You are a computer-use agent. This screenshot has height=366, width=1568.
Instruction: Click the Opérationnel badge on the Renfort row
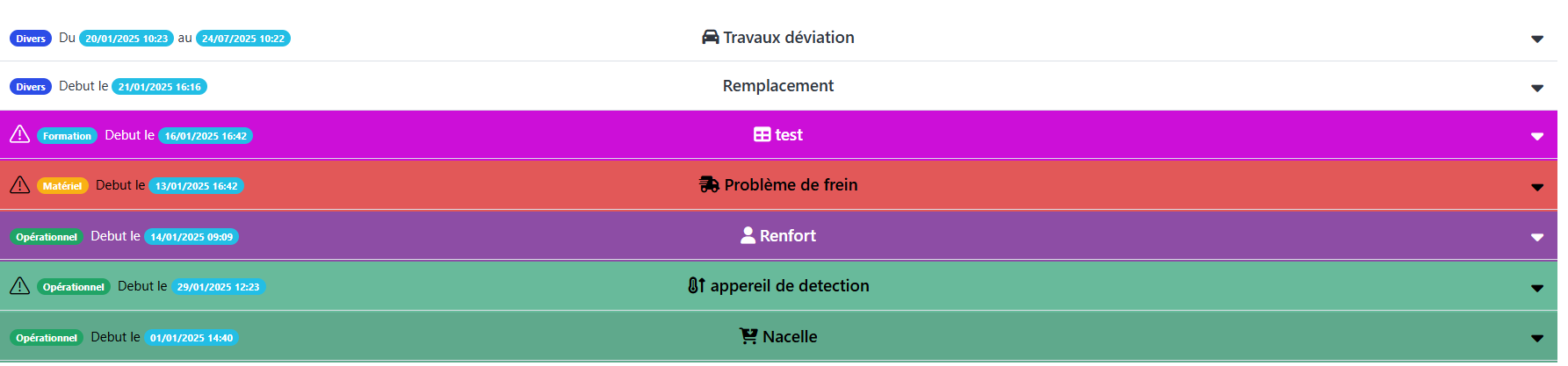click(47, 237)
